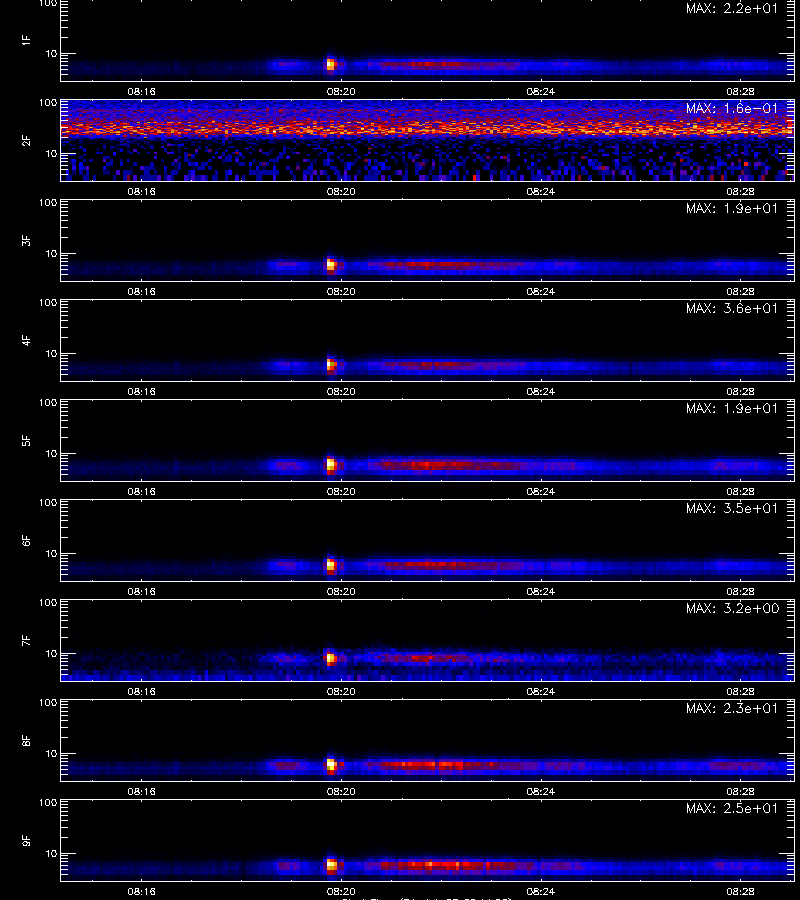Click 08:24 label below the 4F panel
The height and width of the screenshot is (900, 800).
pos(541,391)
